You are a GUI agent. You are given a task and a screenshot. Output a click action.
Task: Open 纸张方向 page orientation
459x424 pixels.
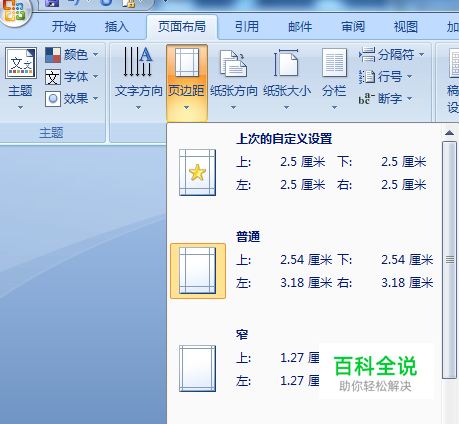coord(233,79)
